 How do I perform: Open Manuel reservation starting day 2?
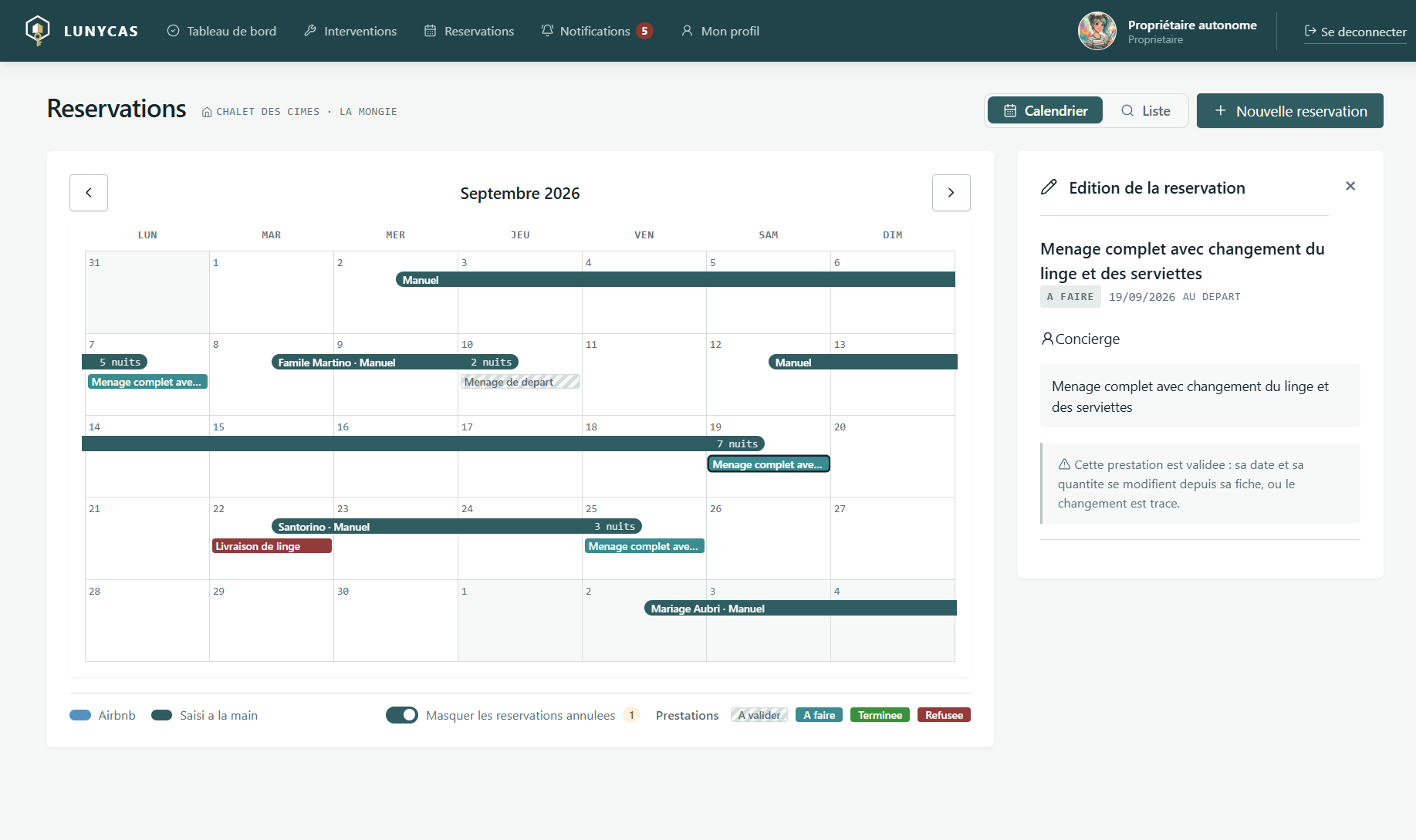pos(675,279)
